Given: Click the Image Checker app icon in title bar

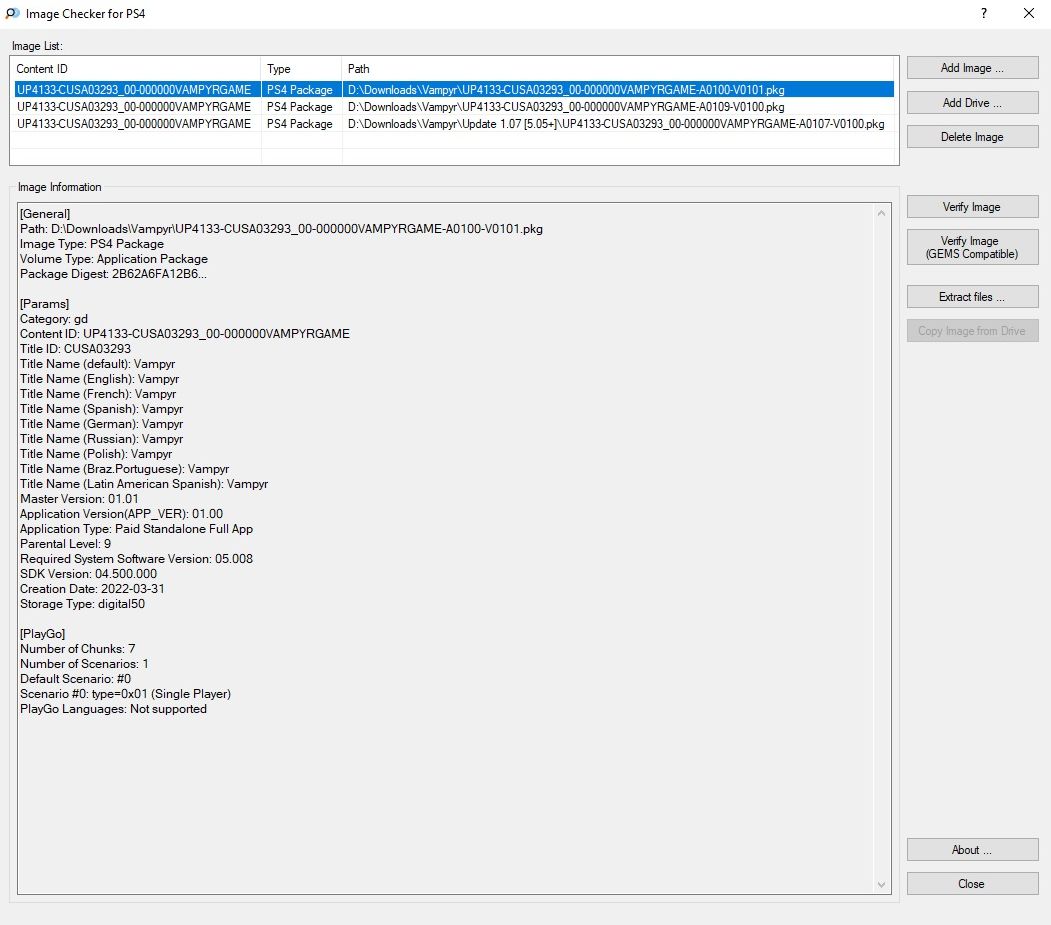Looking at the screenshot, I should (13, 14).
